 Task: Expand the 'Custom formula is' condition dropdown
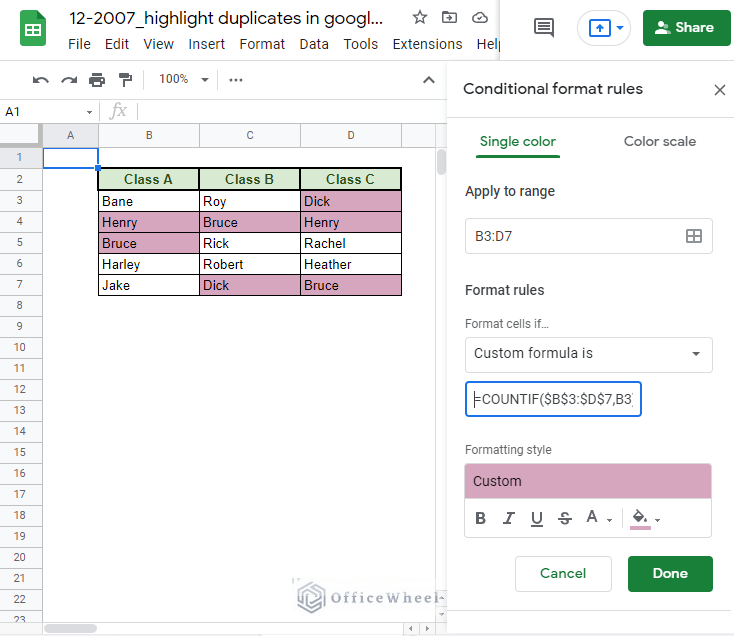pyautogui.click(x=588, y=354)
